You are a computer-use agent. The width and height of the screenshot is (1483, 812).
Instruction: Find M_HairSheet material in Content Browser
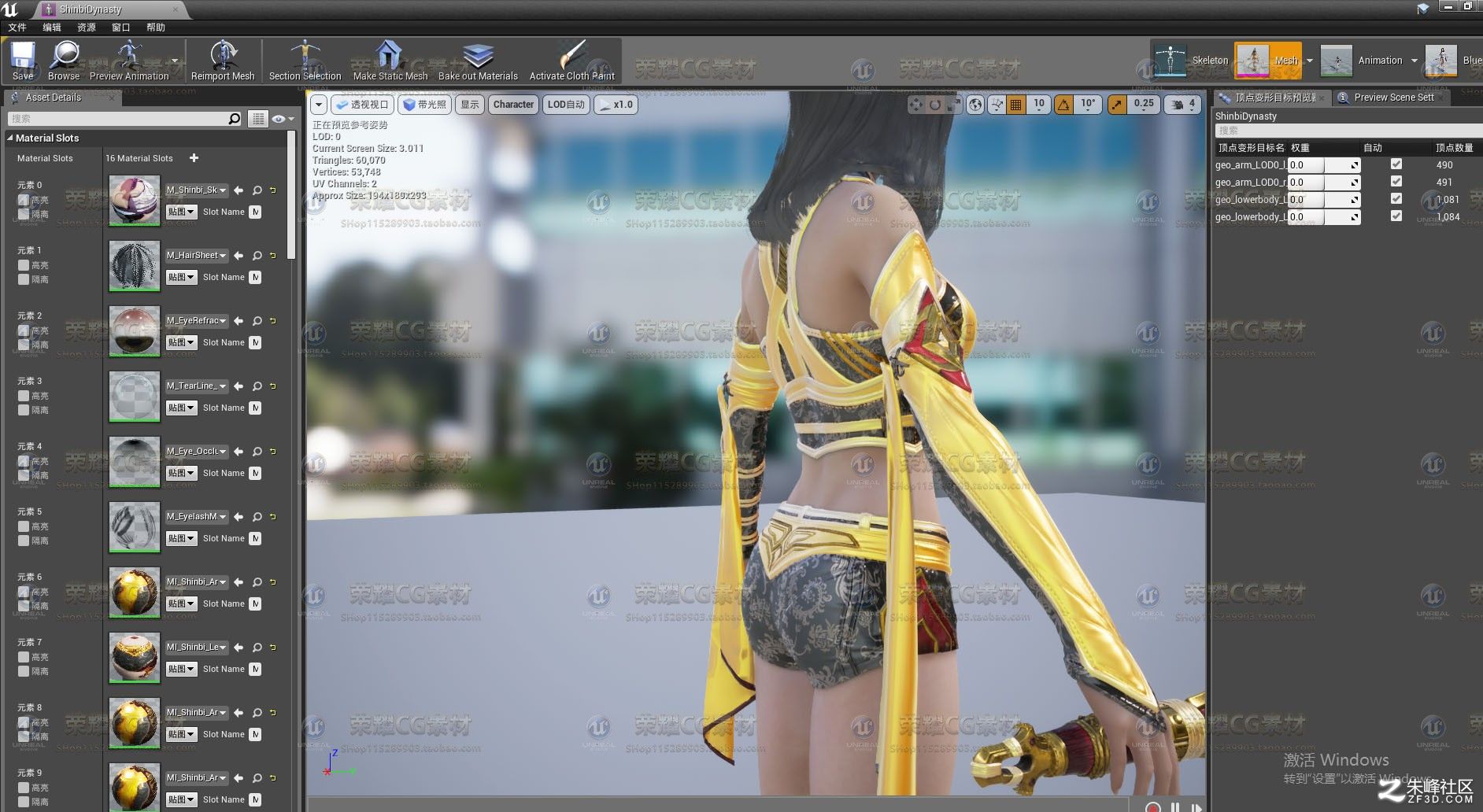pos(257,256)
